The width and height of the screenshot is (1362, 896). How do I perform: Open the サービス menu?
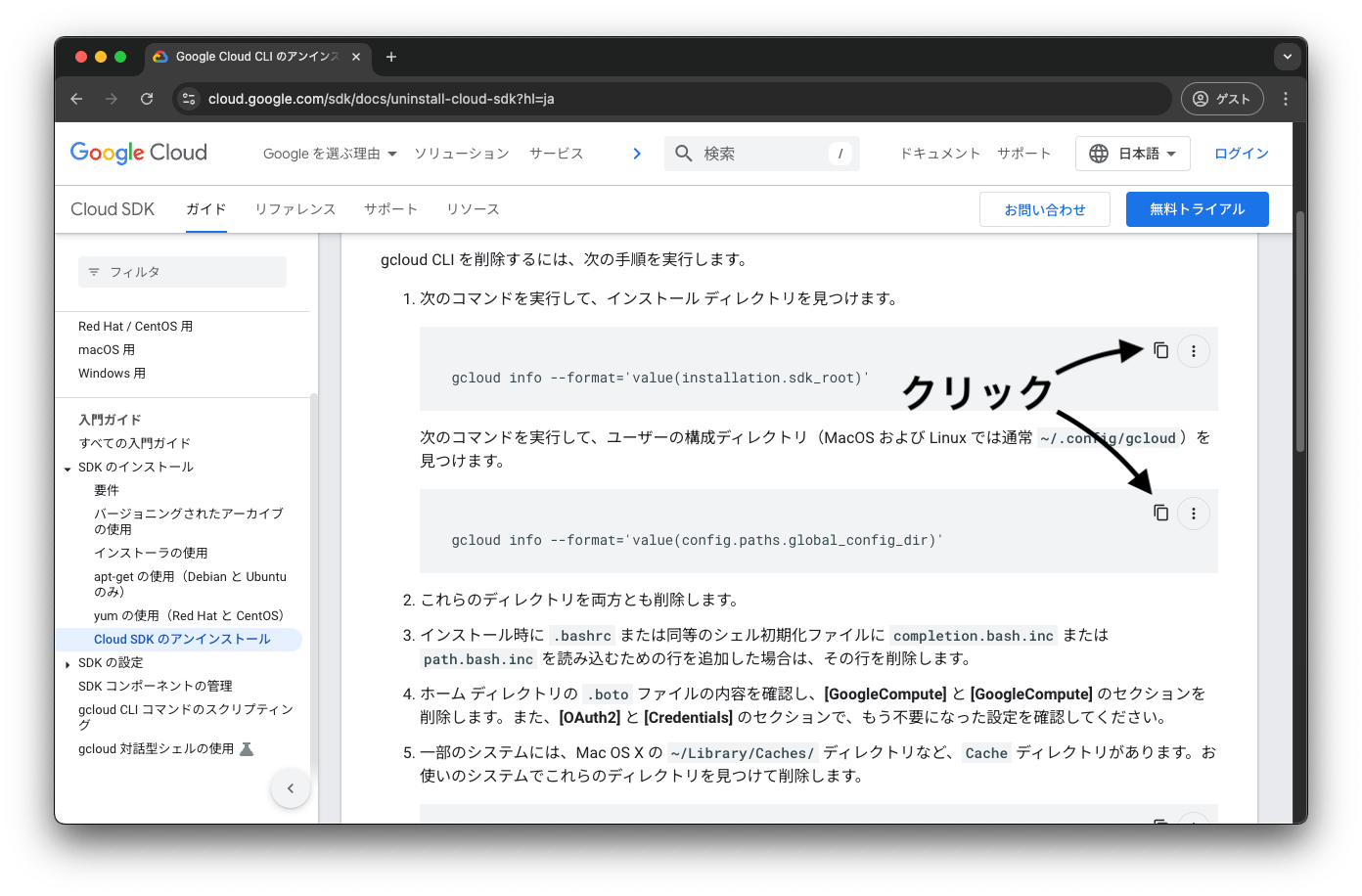pyautogui.click(x=557, y=154)
